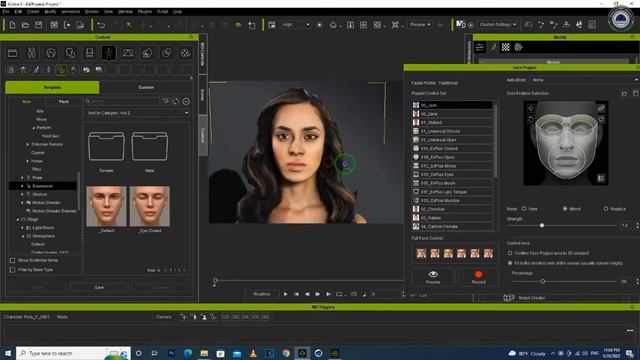Click the reset icon left of face diagram
The image size is (640, 360).
(x=531, y=119)
